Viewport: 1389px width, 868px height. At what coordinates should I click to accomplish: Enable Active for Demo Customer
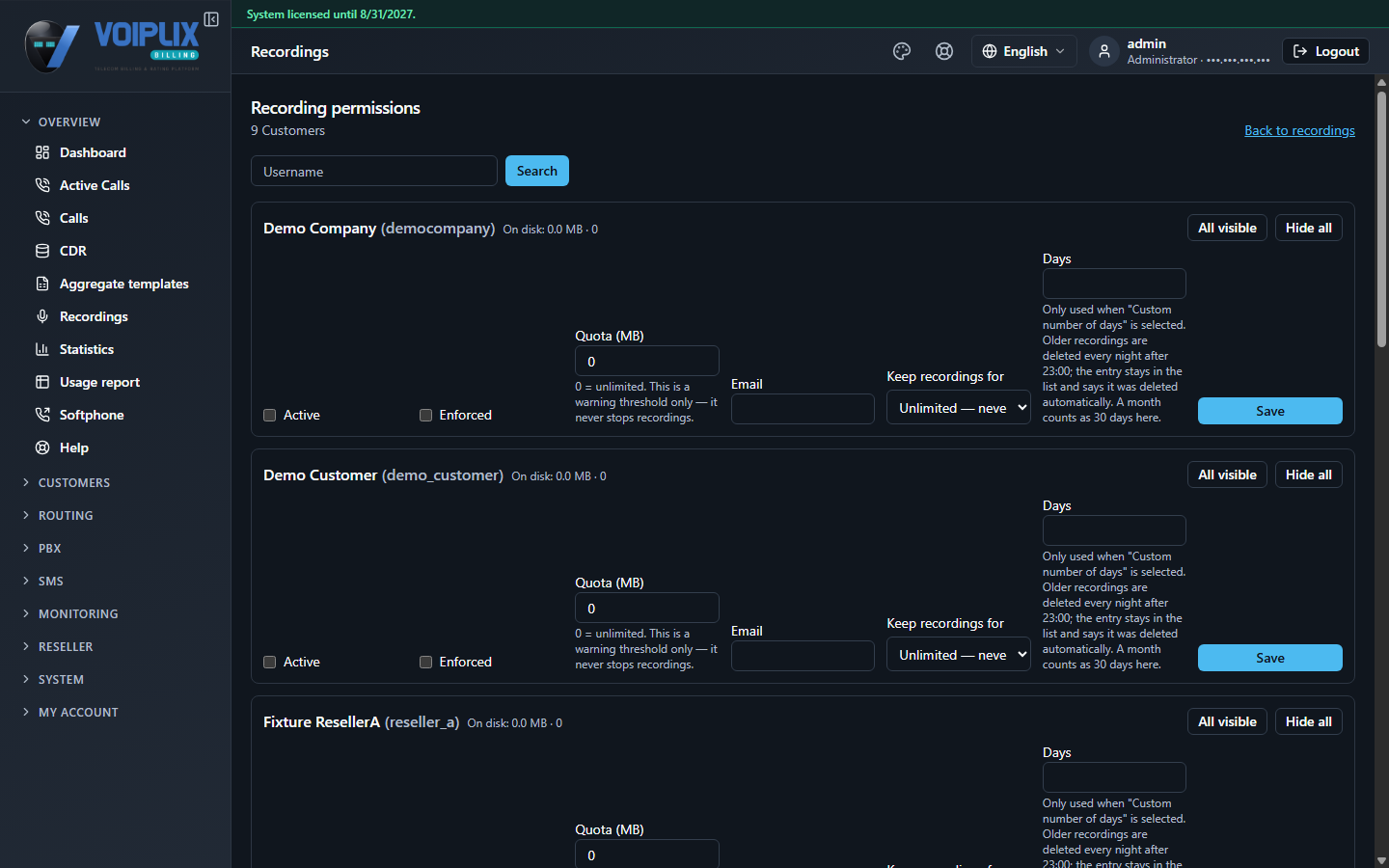pos(270,663)
